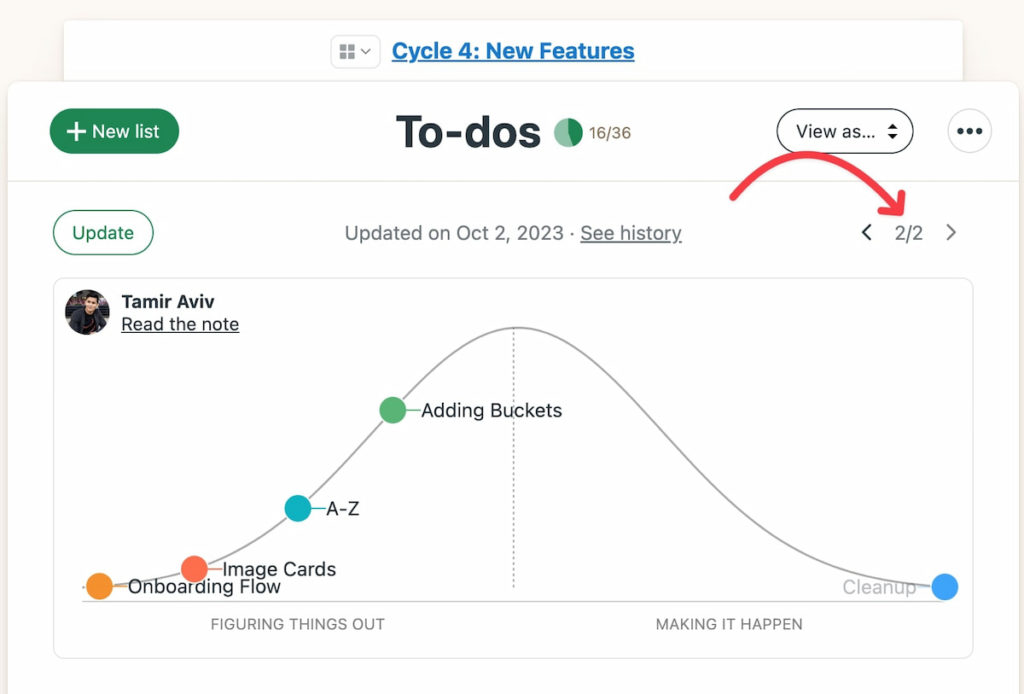Open the three-dots options menu
The width and height of the screenshot is (1024, 694).
[969, 131]
